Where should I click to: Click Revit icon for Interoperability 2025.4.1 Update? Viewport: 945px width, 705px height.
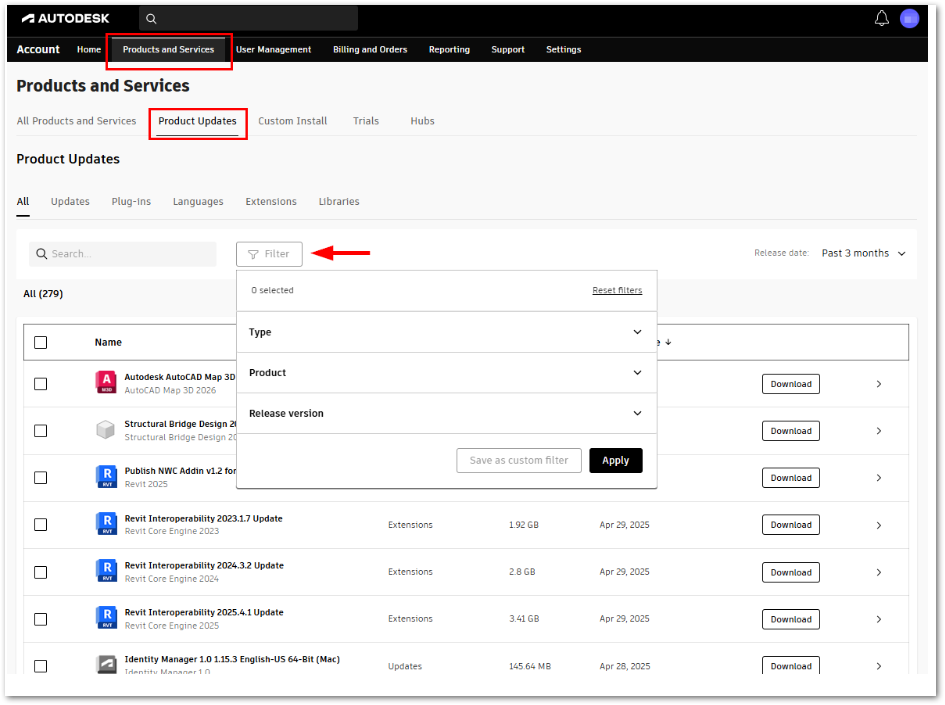106,618
